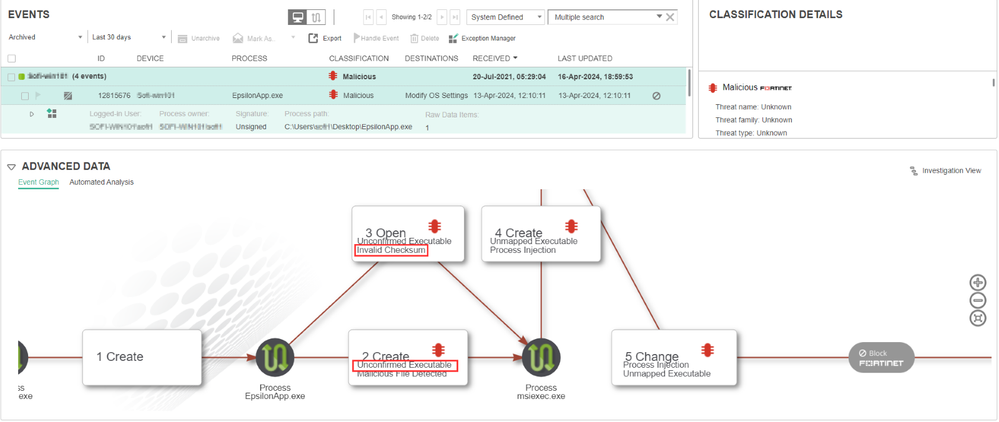This screenshot has height=422, width=999.
Task: Sort by LAST UPDATED column header
Action: 585,58
